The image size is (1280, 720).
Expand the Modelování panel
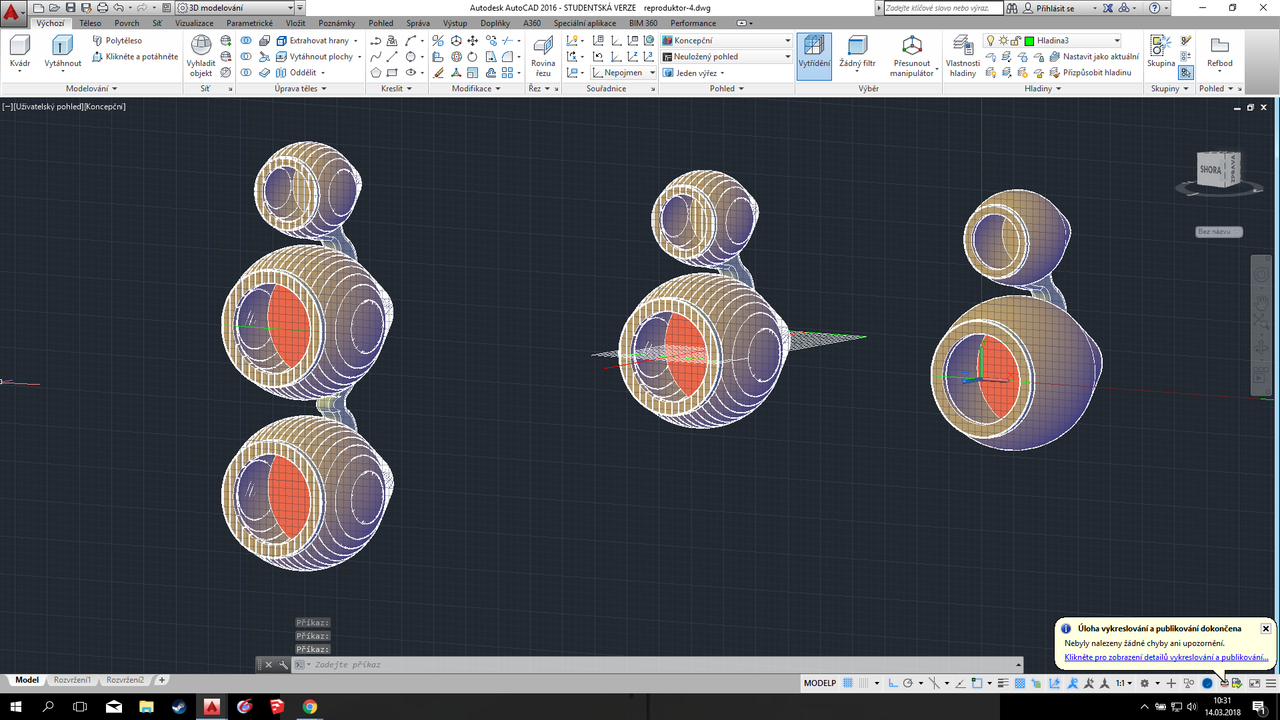[x=91, y=89]
